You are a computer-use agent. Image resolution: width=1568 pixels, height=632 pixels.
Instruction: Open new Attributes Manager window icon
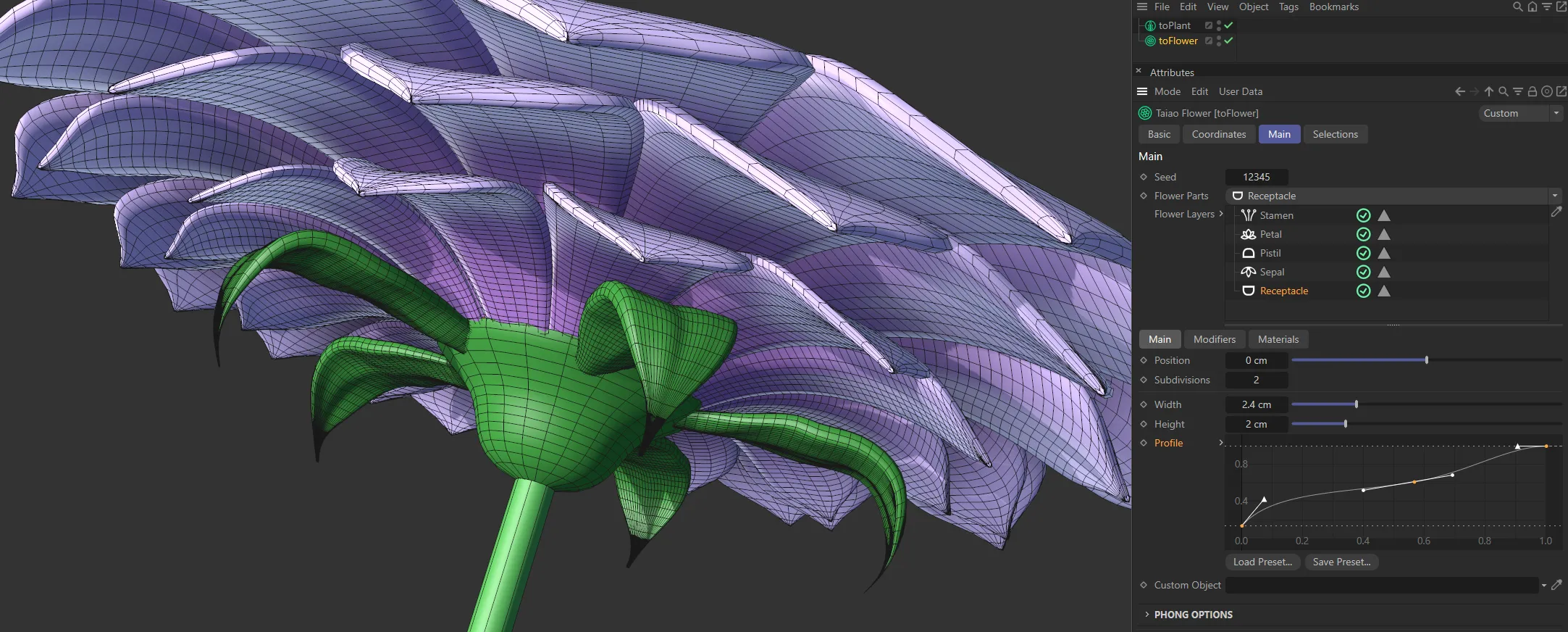[x=1561, y=91]
